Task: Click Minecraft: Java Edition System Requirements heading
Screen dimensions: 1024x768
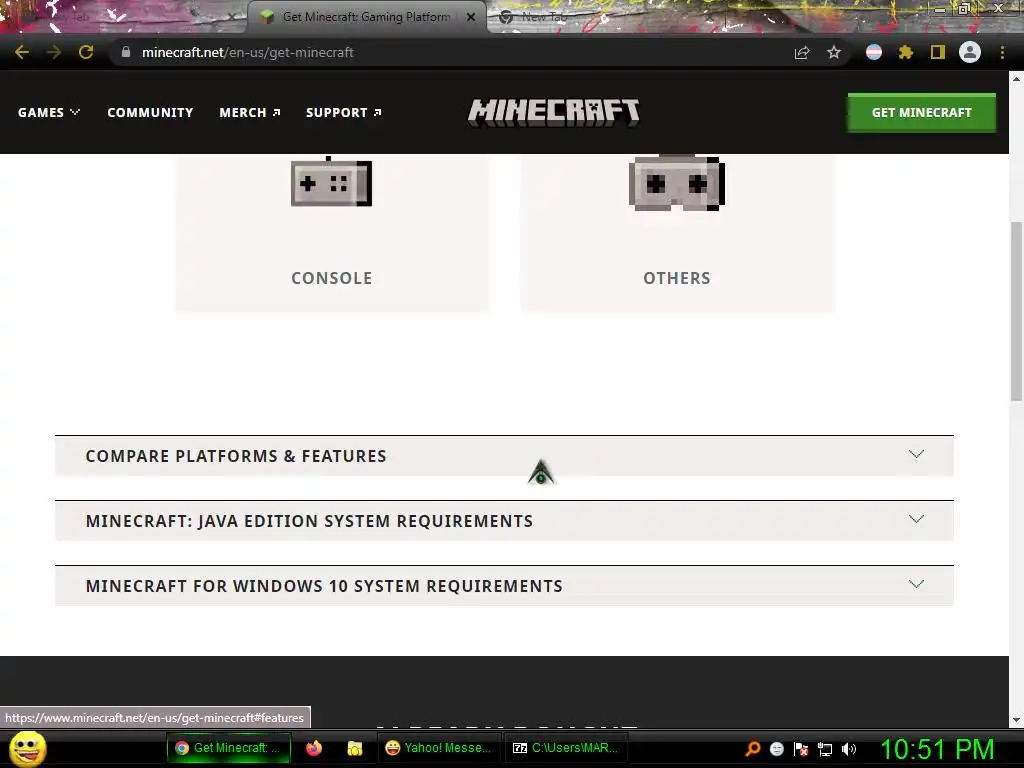Action: pos(309,521)
